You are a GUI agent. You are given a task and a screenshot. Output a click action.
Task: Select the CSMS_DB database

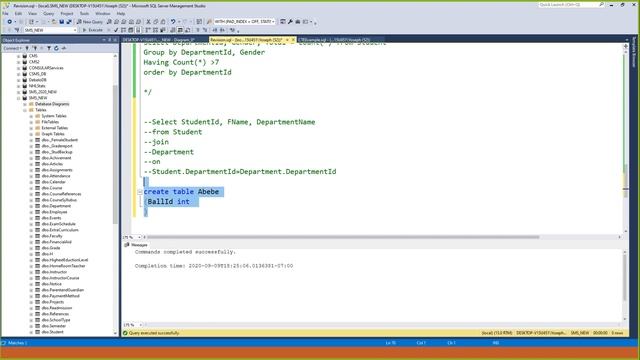(x=38, y=74)
